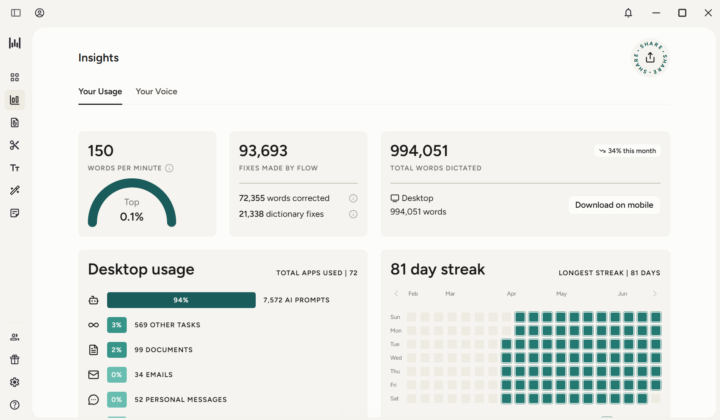720x420 pixels.
Task: Open the user account profile icon
Action: [x=39, y=13]
